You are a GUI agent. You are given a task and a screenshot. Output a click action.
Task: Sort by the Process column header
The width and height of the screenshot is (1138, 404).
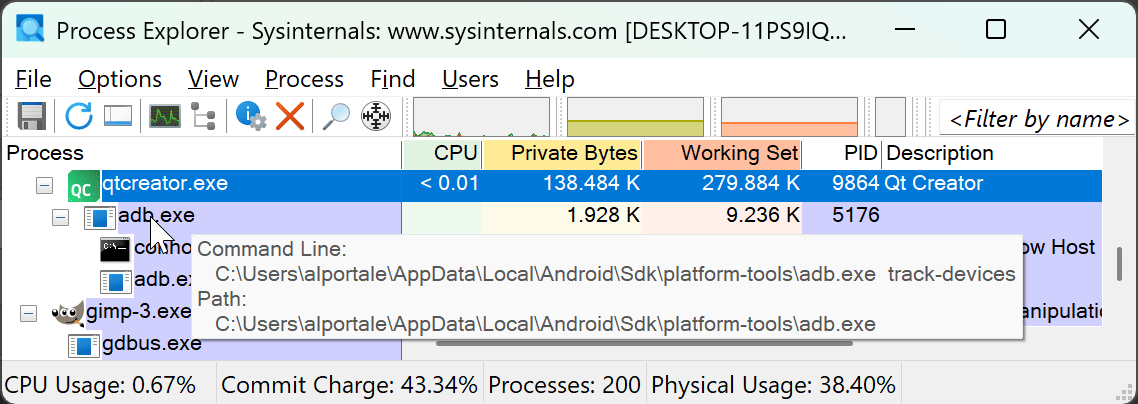point(202,154)
